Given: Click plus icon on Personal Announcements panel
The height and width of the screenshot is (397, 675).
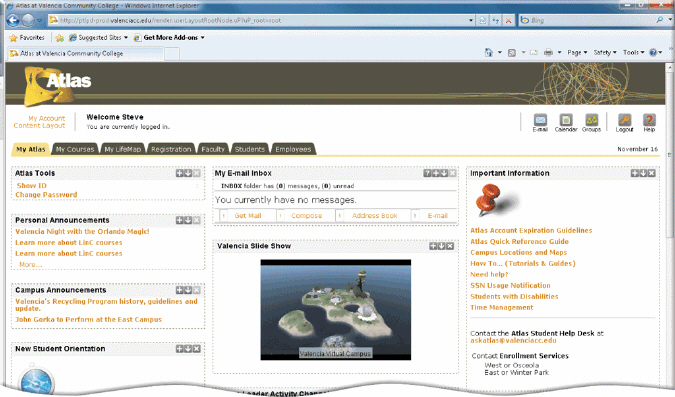Looking at the screenshot, I should click(x=180, y=220).
